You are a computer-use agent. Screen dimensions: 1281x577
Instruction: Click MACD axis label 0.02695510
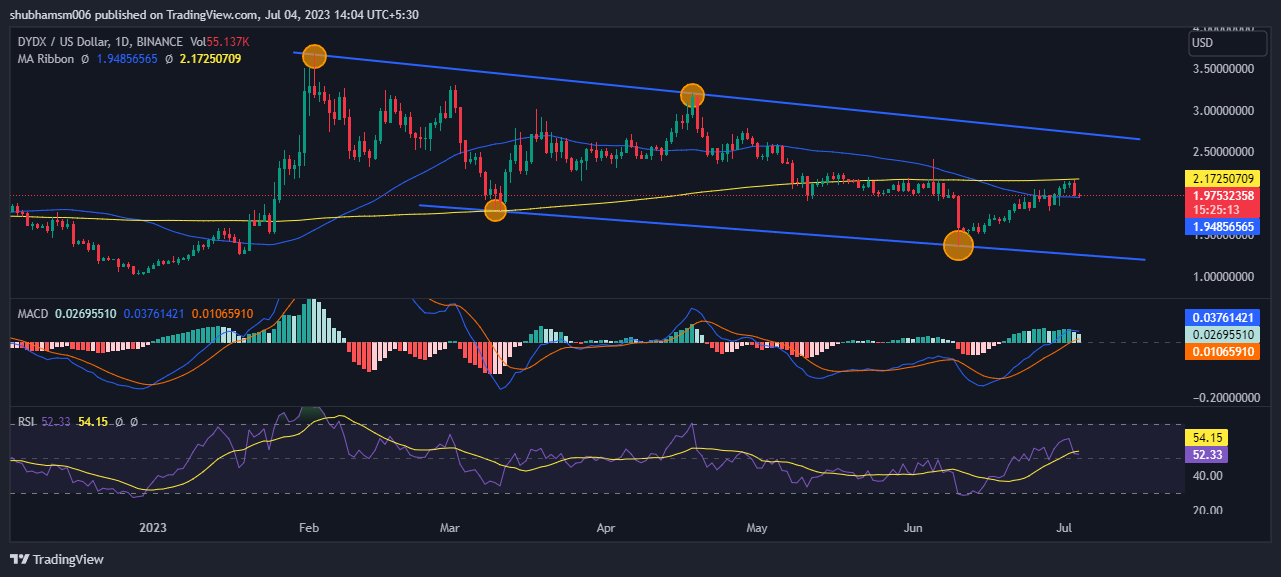pos(1221,334)
